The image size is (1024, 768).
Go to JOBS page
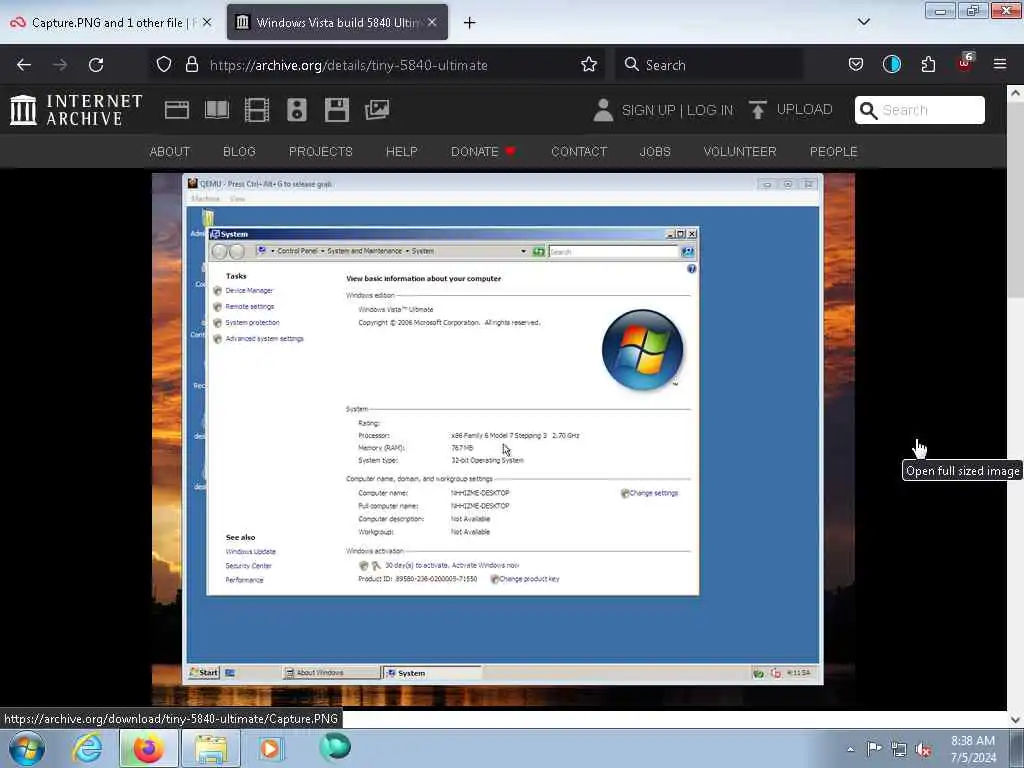click(655, 152)
